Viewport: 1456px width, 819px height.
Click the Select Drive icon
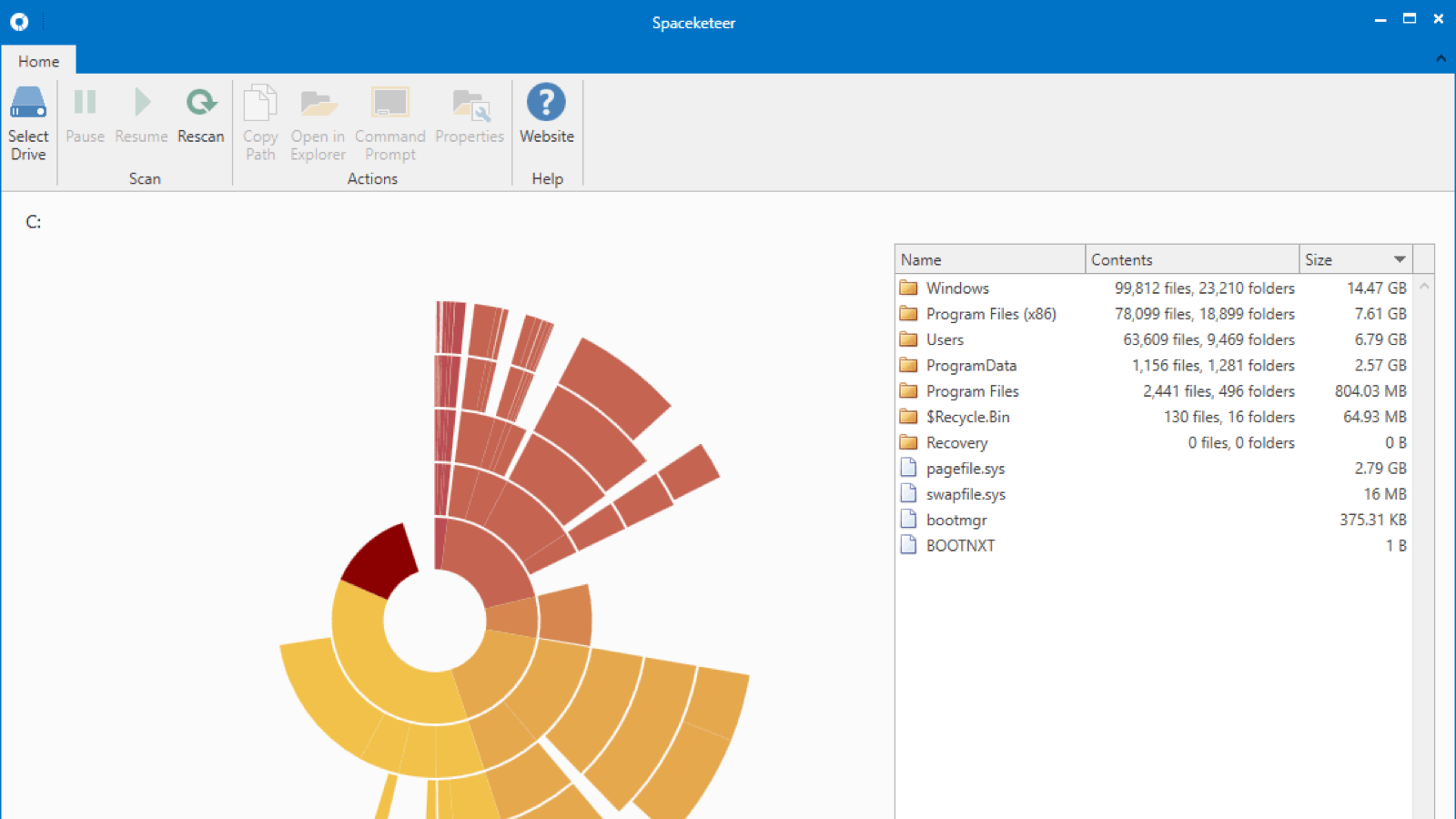pos(28,104)
